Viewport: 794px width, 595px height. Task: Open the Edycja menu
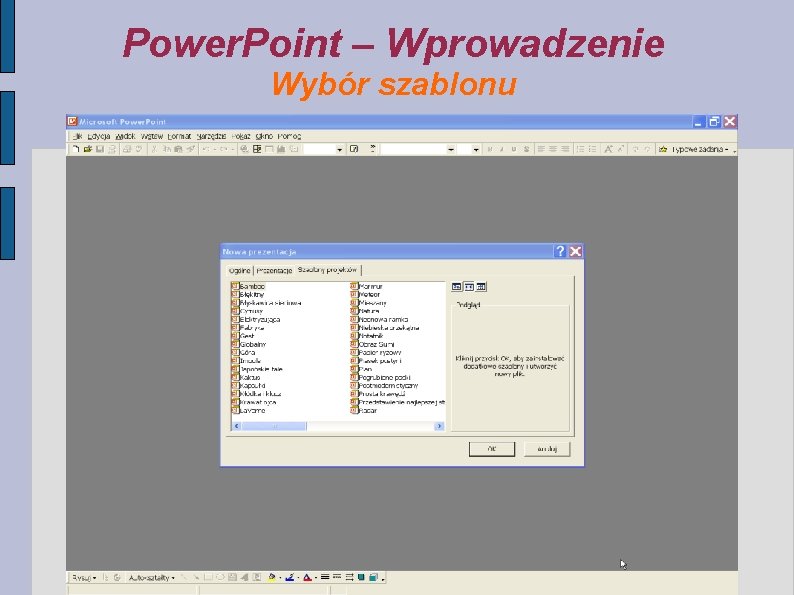click(x=98, y=136)
